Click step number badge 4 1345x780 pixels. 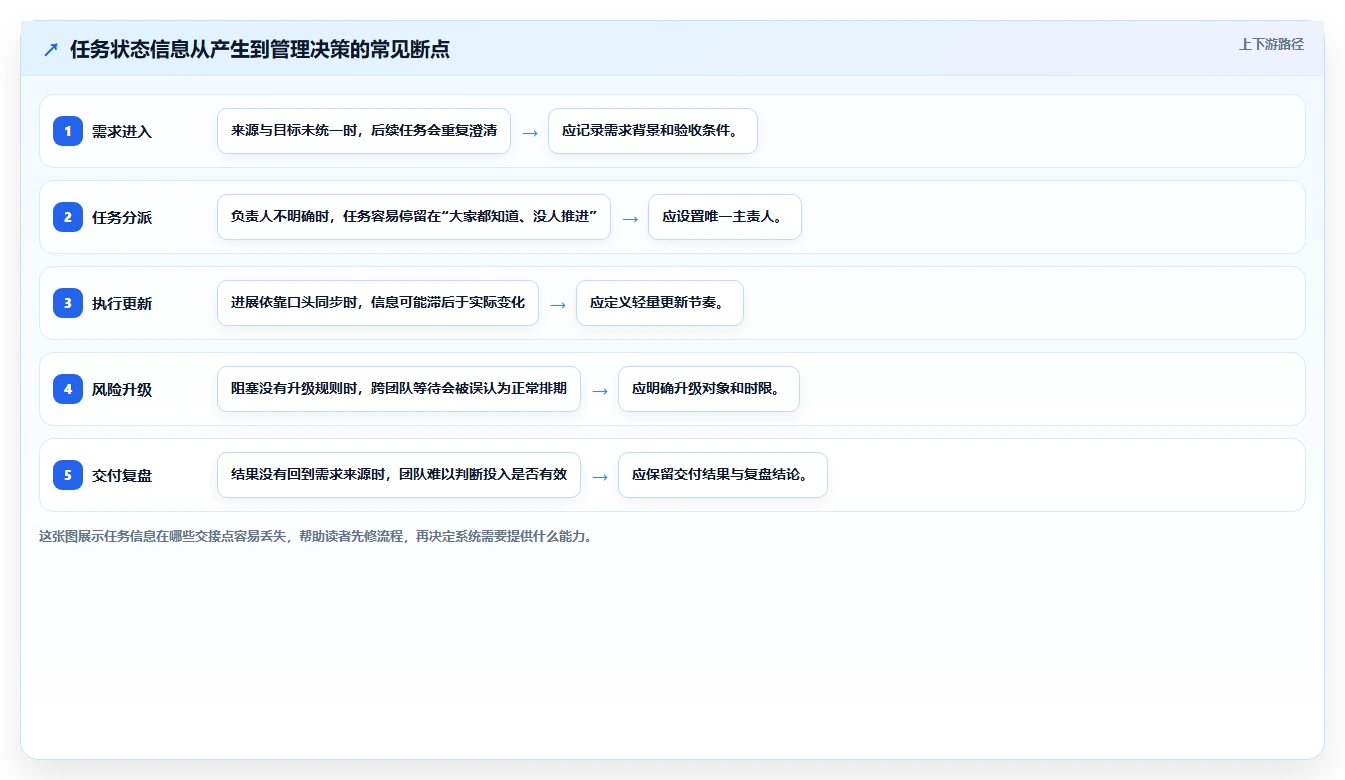pos(68,389)
